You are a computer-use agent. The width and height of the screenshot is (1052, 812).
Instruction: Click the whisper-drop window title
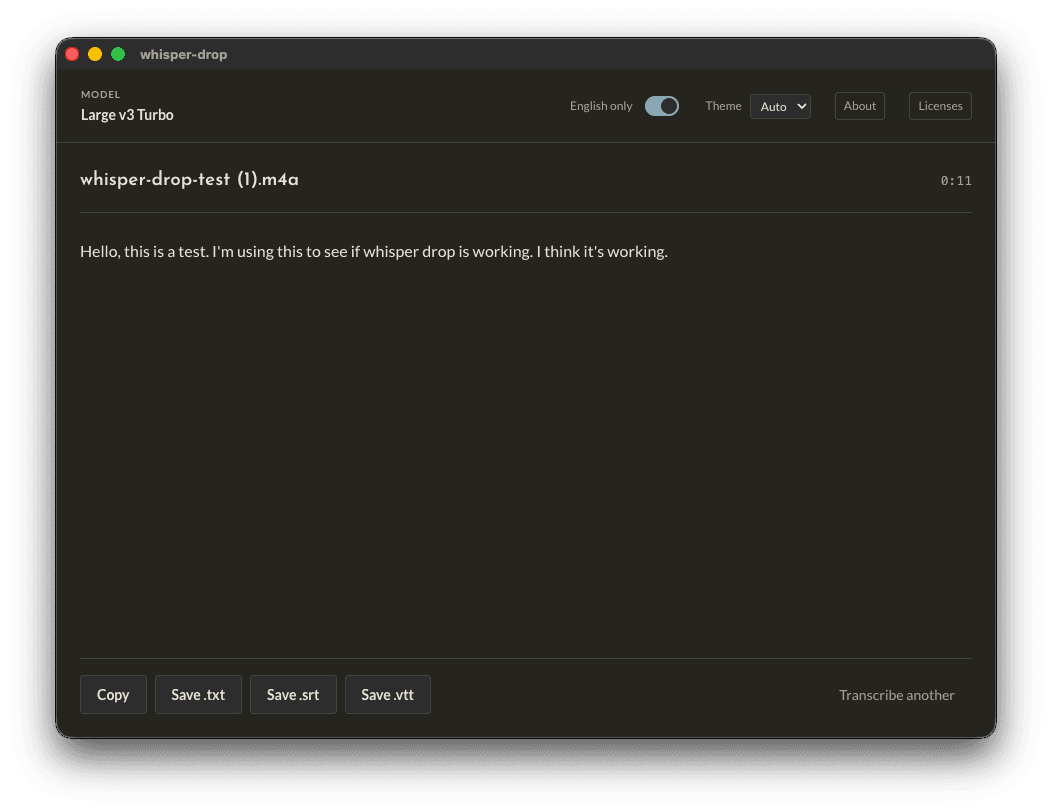tap(183, 54)
